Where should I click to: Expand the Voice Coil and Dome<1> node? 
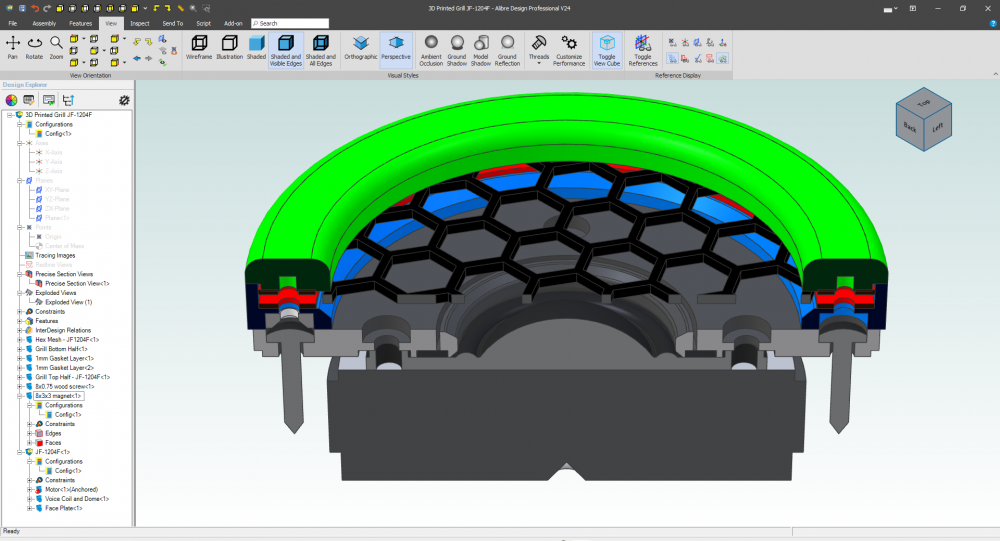click(x=29, y=499)
